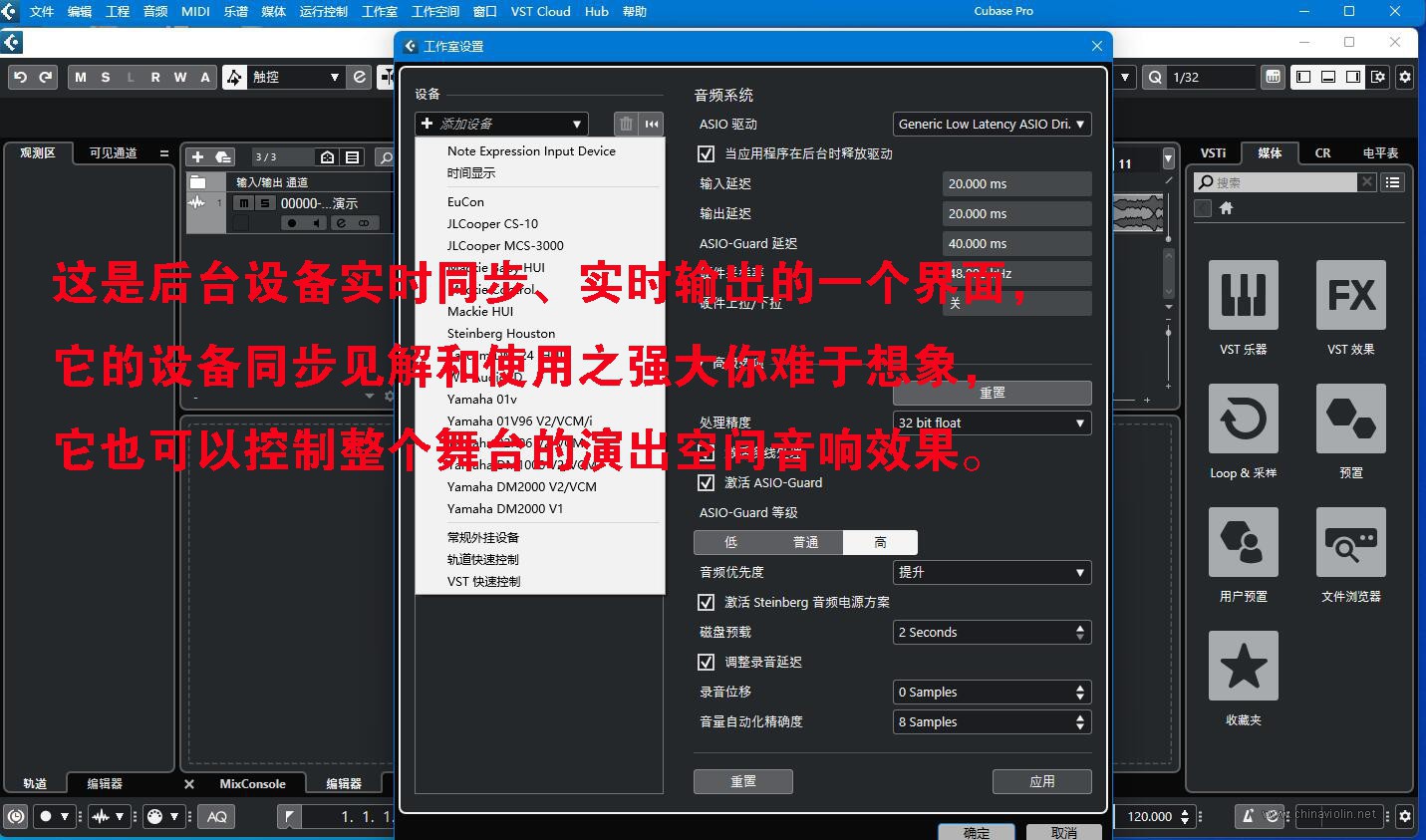Toggle the left zone visibility button
Image resolution: width=1426 pixels, height=840 pixels.
pyautogui.click(x=1303, y=77)
